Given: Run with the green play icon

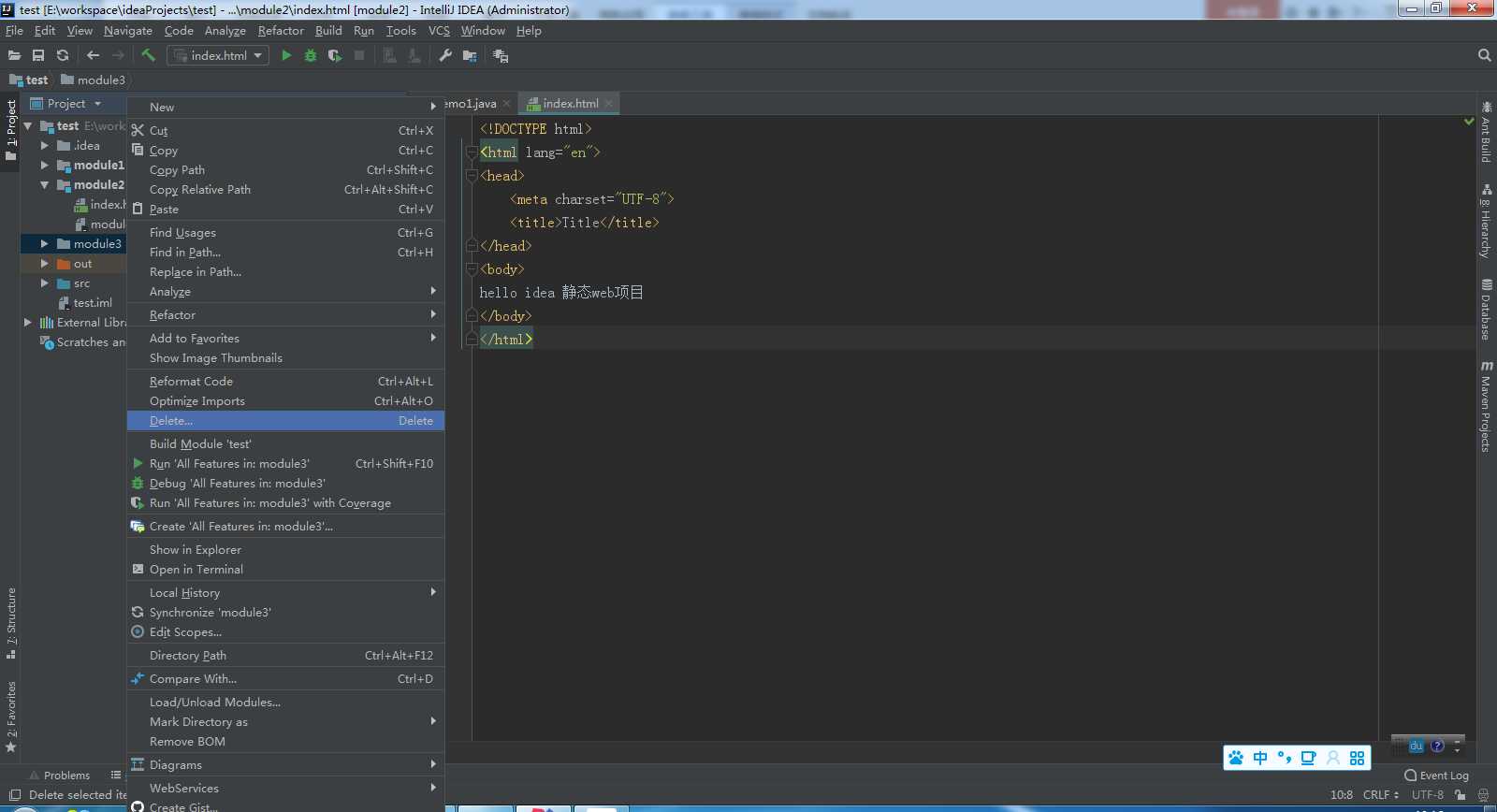Looking at the screenshot, I should tap(286, 56).
